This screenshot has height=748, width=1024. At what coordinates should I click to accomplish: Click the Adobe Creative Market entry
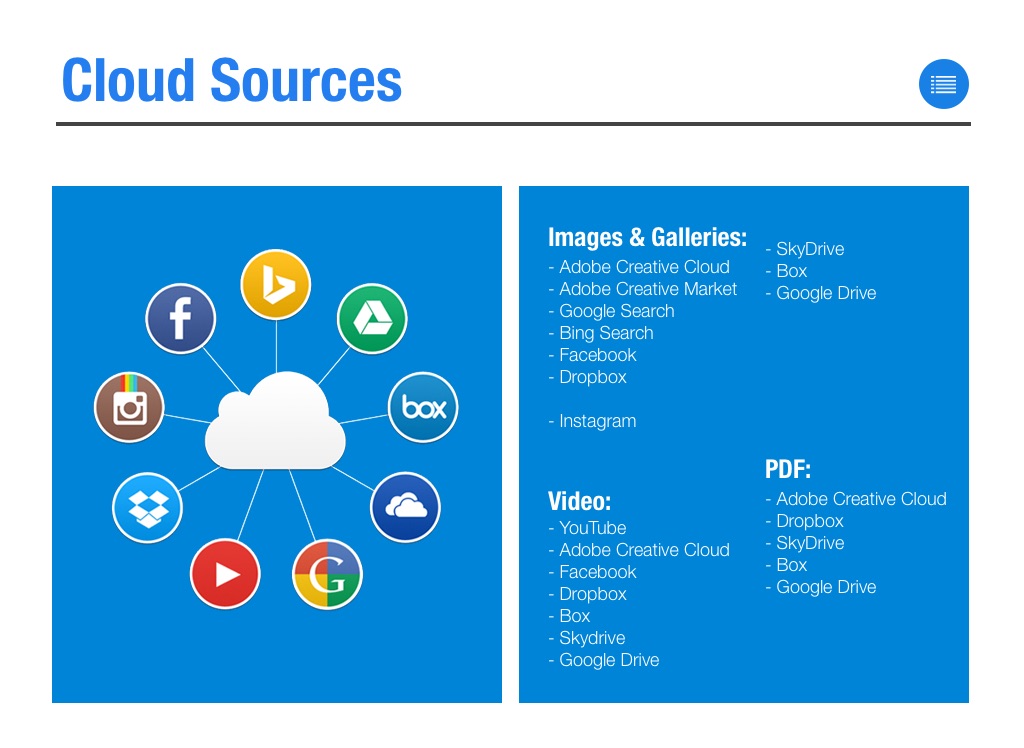tap(647, 289)
